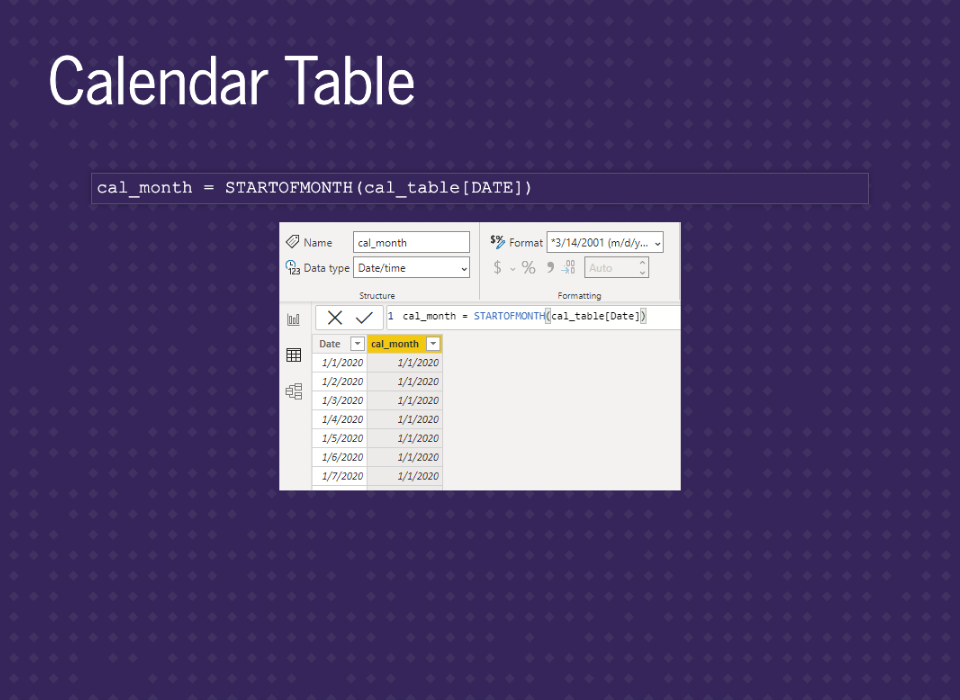The height and width of the screenshot is (700, 960).
Task: Adjust the Auto decimal places stepper
Action: [x=642, y=268]
